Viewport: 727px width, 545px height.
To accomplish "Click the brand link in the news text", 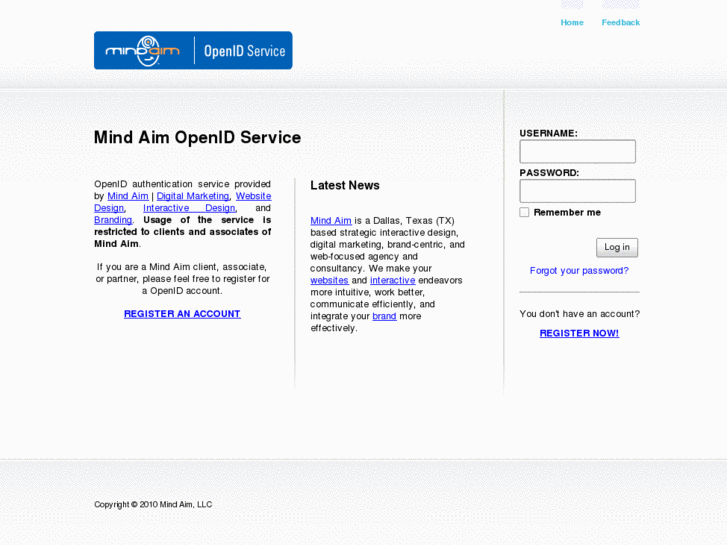I will tap(384, 317).
